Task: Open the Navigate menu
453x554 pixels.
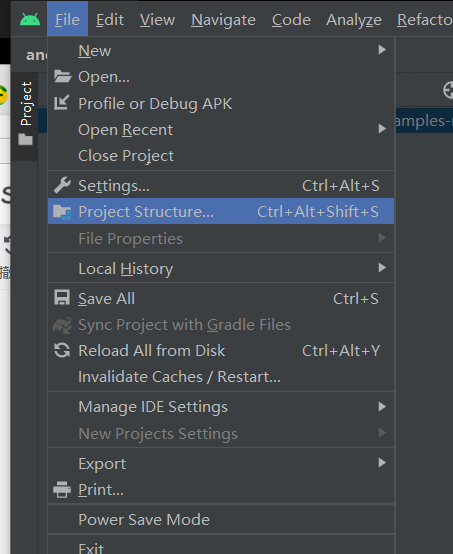Action: click(223, 20)
